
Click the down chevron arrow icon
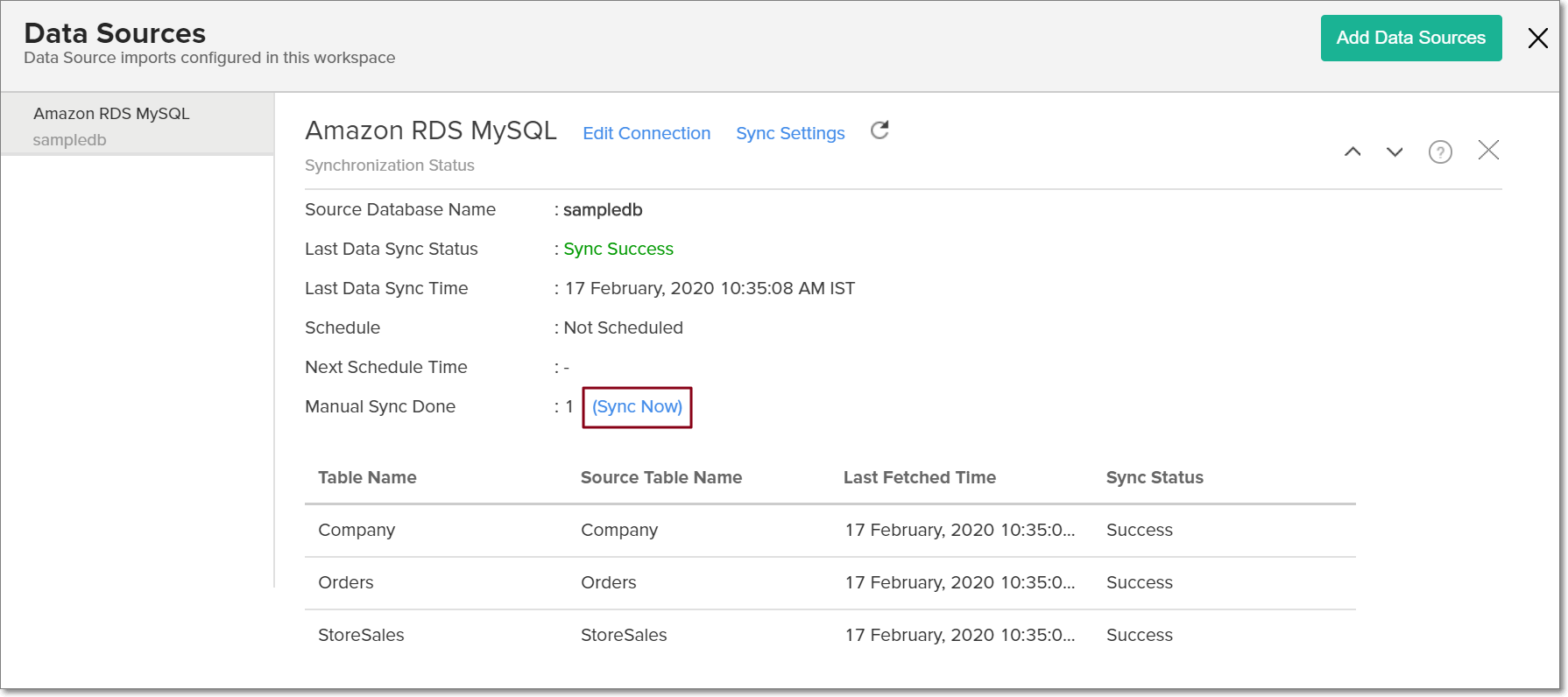pos(1395,151)
